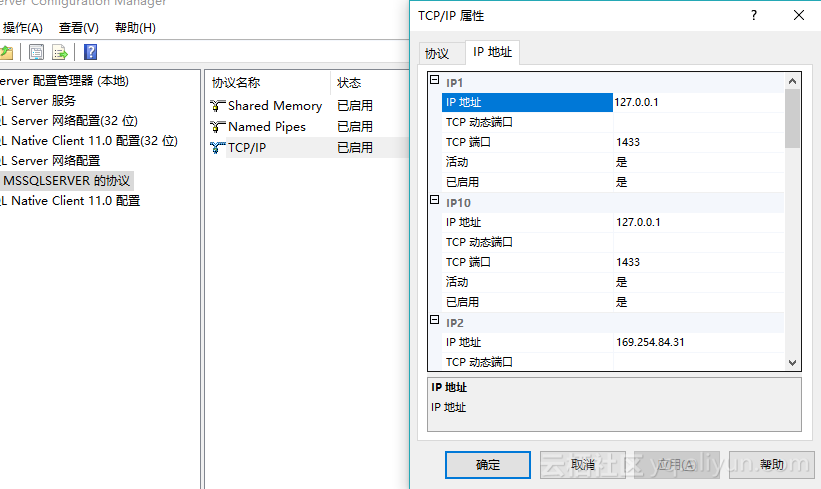Select the MSSQLSERVER 的协议 node

click(x=66, y=181)
